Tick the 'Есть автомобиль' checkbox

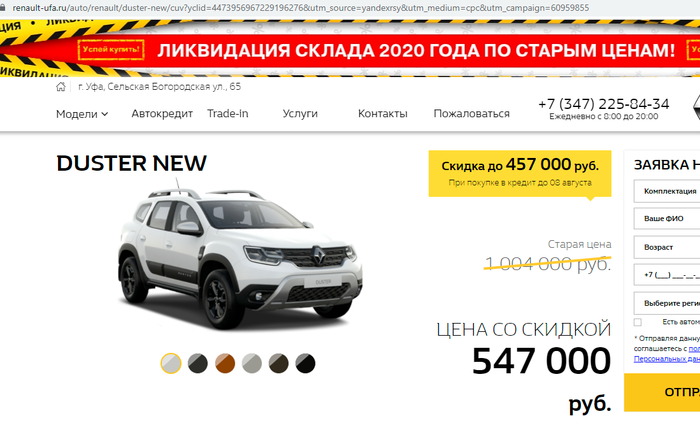coord(638,322)
